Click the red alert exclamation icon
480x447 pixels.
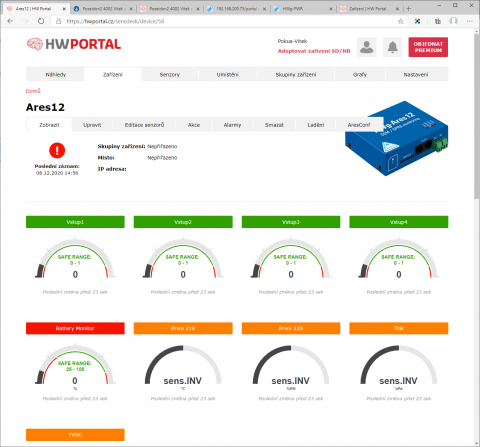[x=57, y=150]
